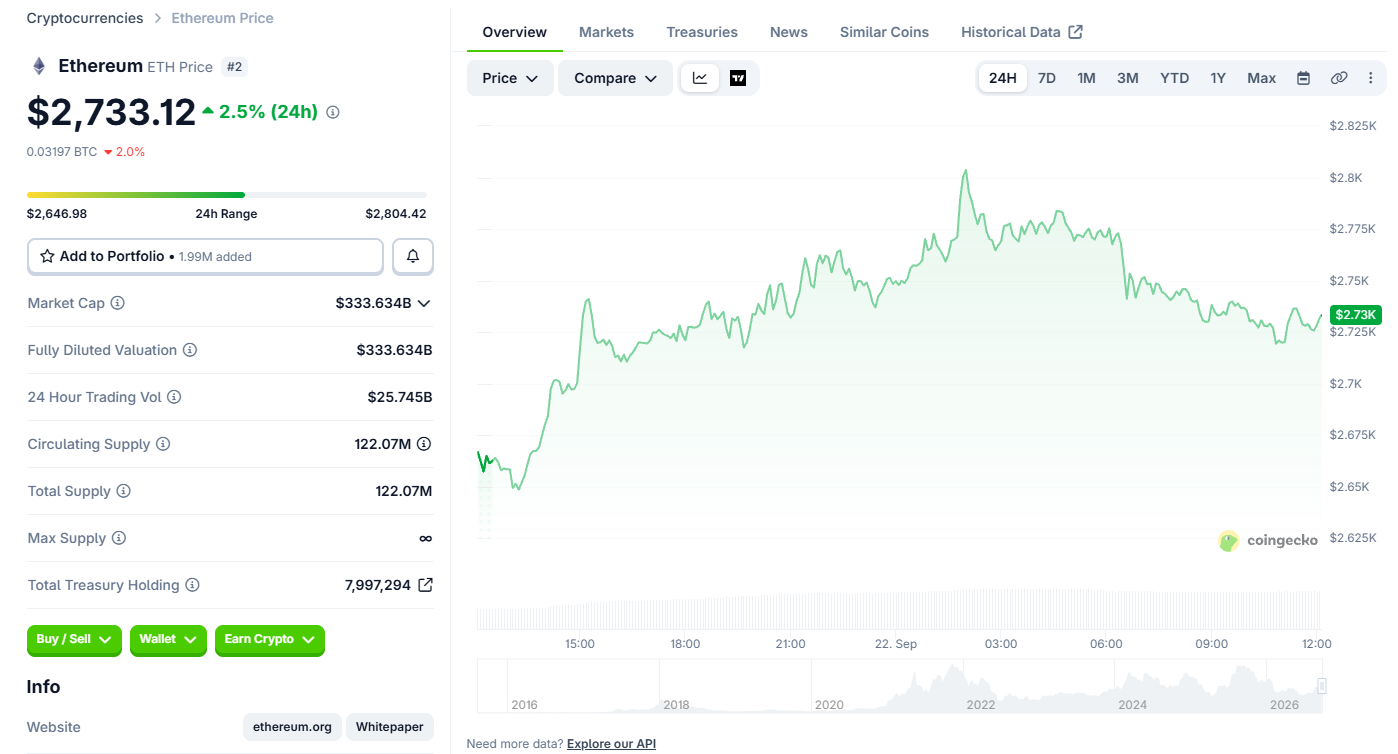Click Add to Portfolio button

coord(205,256)
